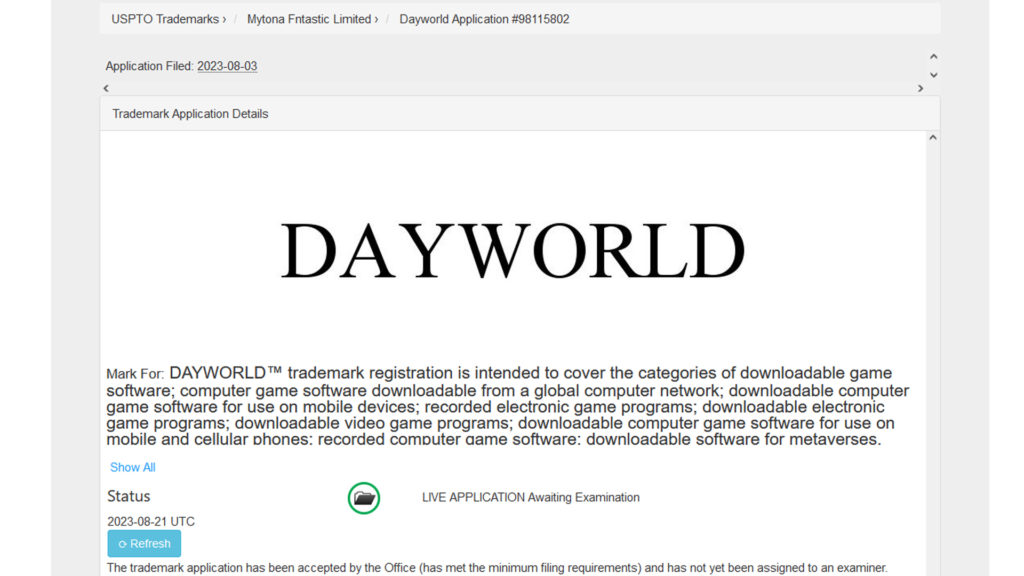Click the details panel vertical scrollbar track
1024x576 pixels.
pos(933,350)
